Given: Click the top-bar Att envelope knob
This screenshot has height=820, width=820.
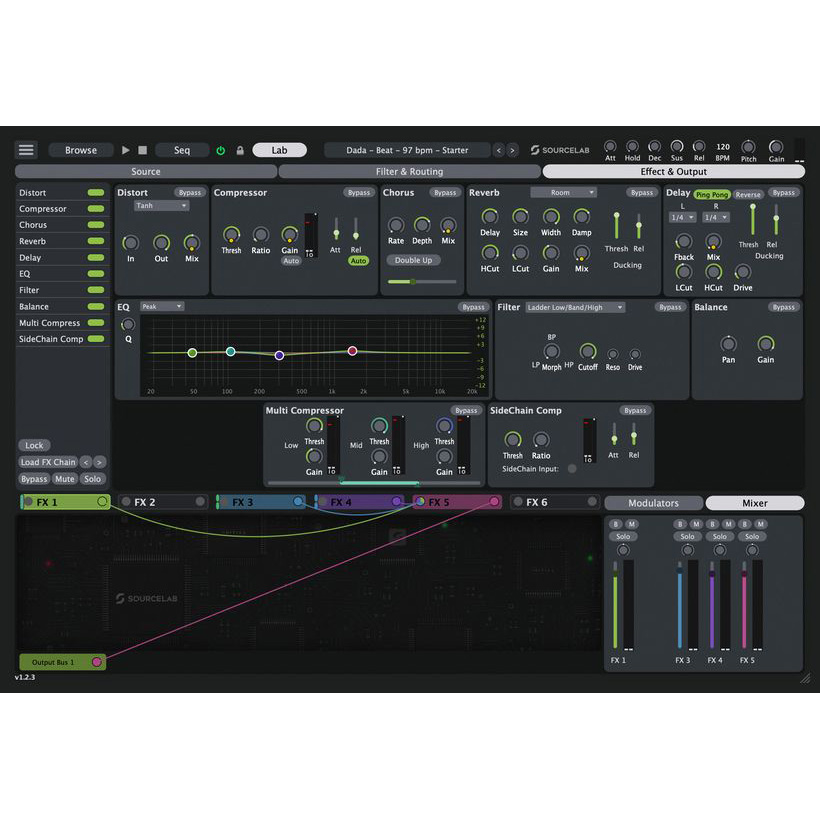Looking at the screenshot, I should 610,146.
